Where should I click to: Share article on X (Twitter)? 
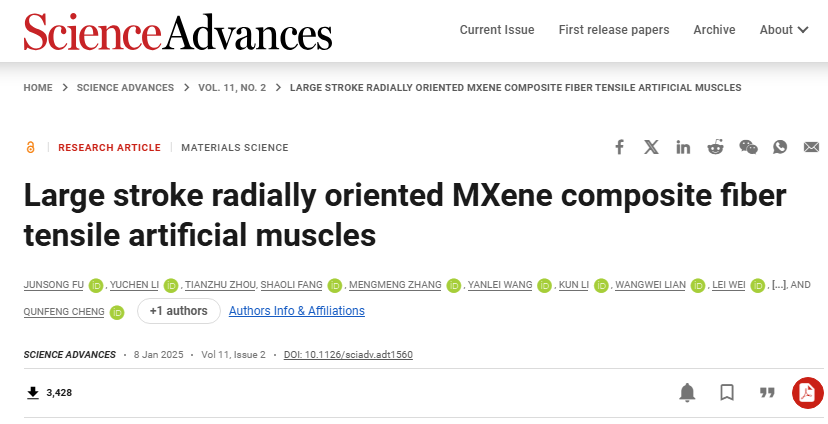point(651,147)
